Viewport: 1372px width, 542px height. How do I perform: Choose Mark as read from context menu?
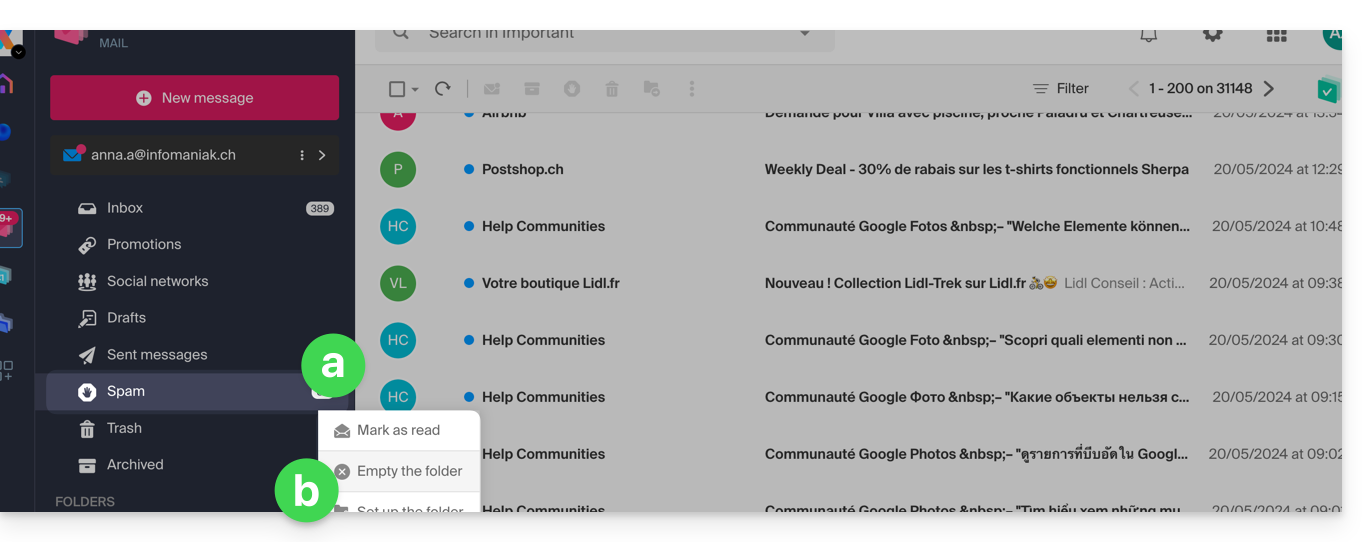point(398,430)
